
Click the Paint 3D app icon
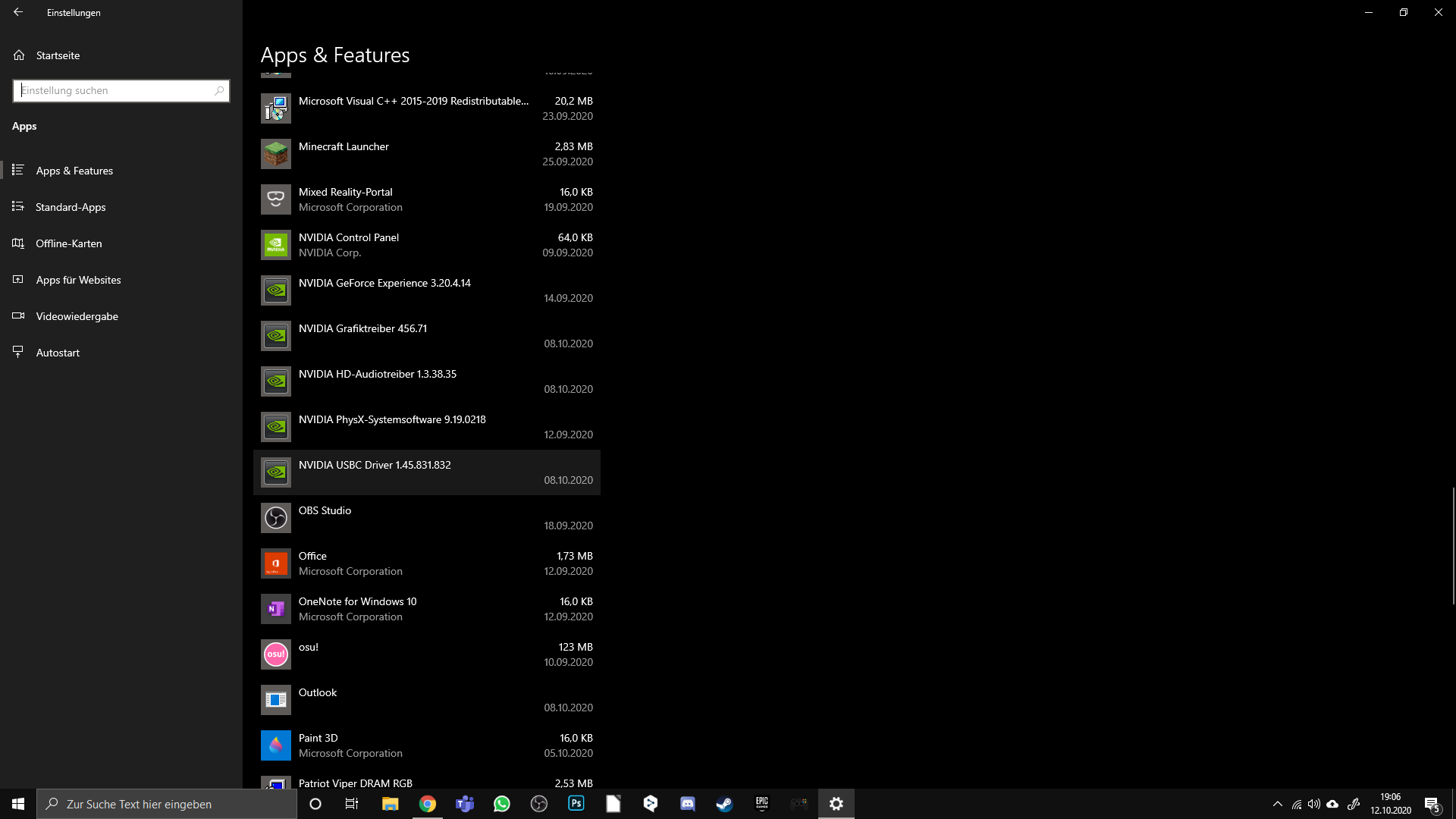pos(275,745)
